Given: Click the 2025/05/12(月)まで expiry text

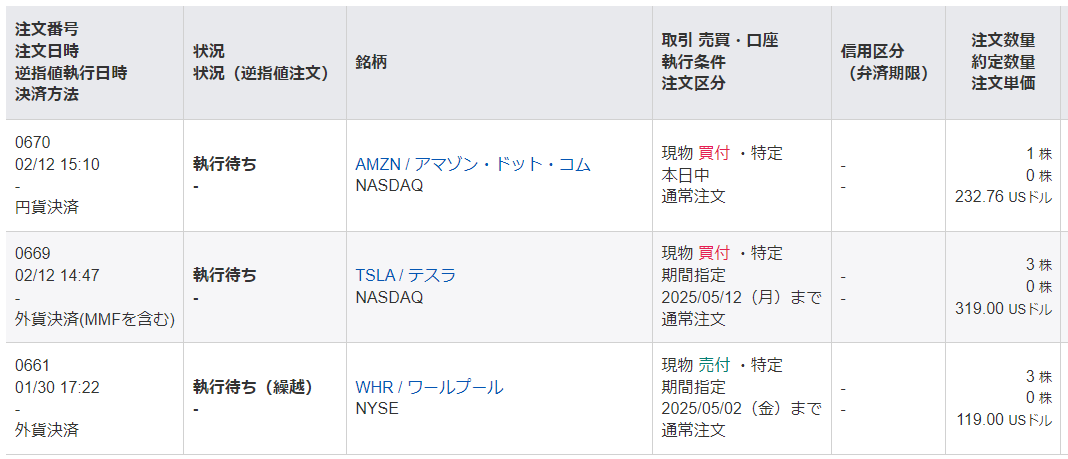Looking at the screenshot, I should tap(741, 297).
